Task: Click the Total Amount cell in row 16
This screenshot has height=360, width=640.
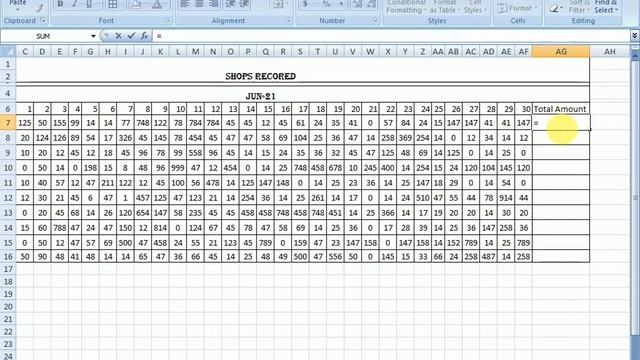Action: (x=561, y=257)
